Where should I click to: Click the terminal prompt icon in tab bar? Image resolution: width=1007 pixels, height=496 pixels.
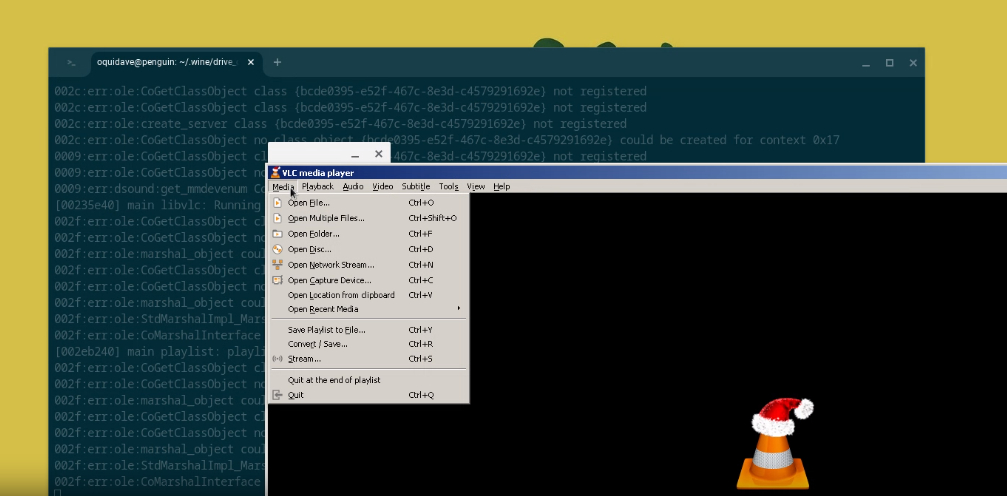pos(71,62)
